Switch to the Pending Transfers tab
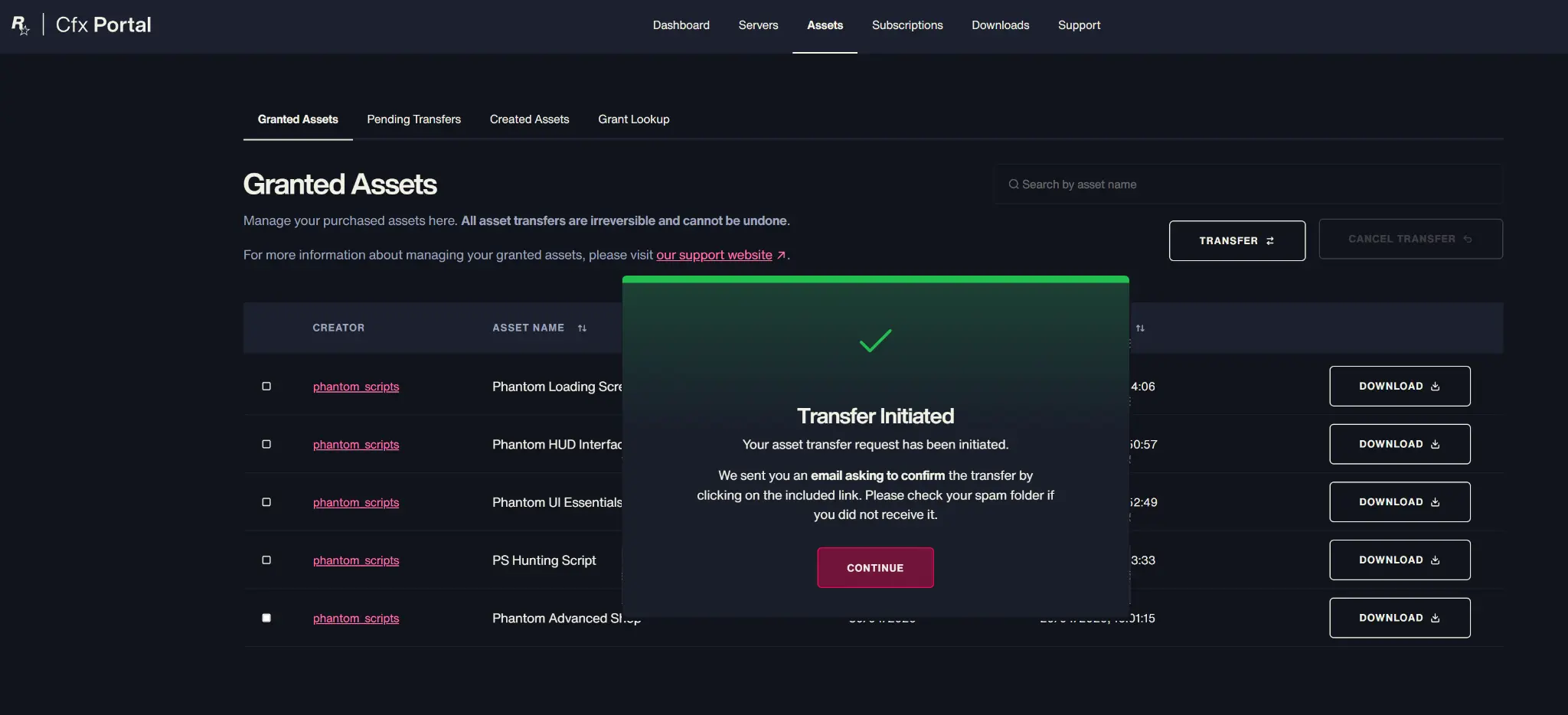Screen dimensions: 1568x715 [x=413, y=119]
